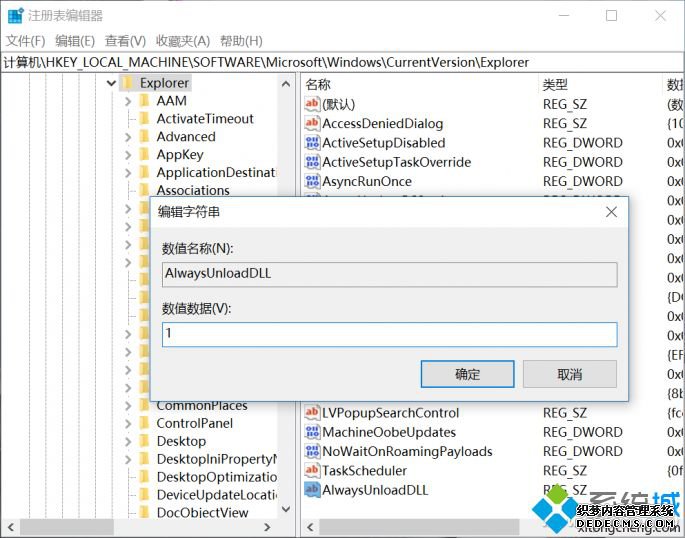The width and height of the screenshot is (685, 538).
Task: Expand the CommonPlaces tree node
Action: coord(128,406)
